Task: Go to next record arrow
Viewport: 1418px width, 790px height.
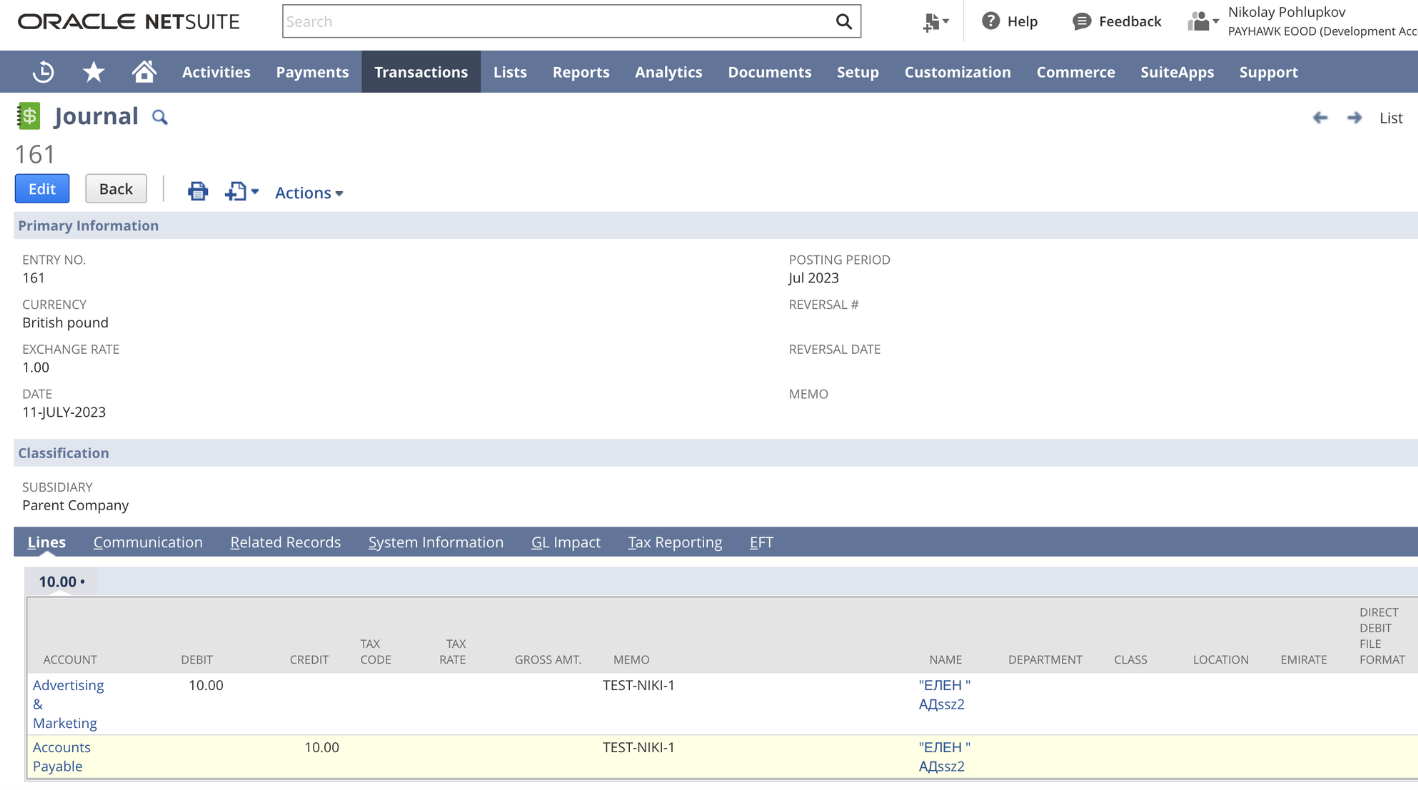Action: pyautogui.click(x=1354, y=118)
